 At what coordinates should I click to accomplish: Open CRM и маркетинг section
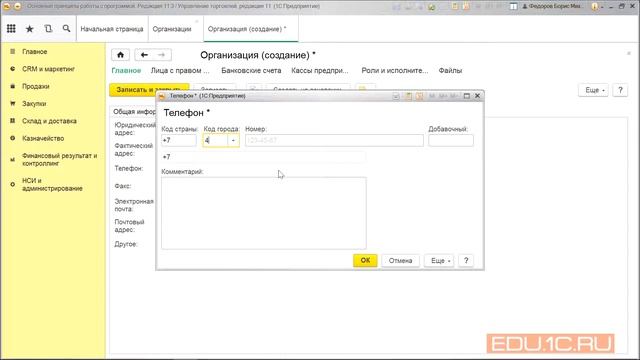tap(48, 69)
